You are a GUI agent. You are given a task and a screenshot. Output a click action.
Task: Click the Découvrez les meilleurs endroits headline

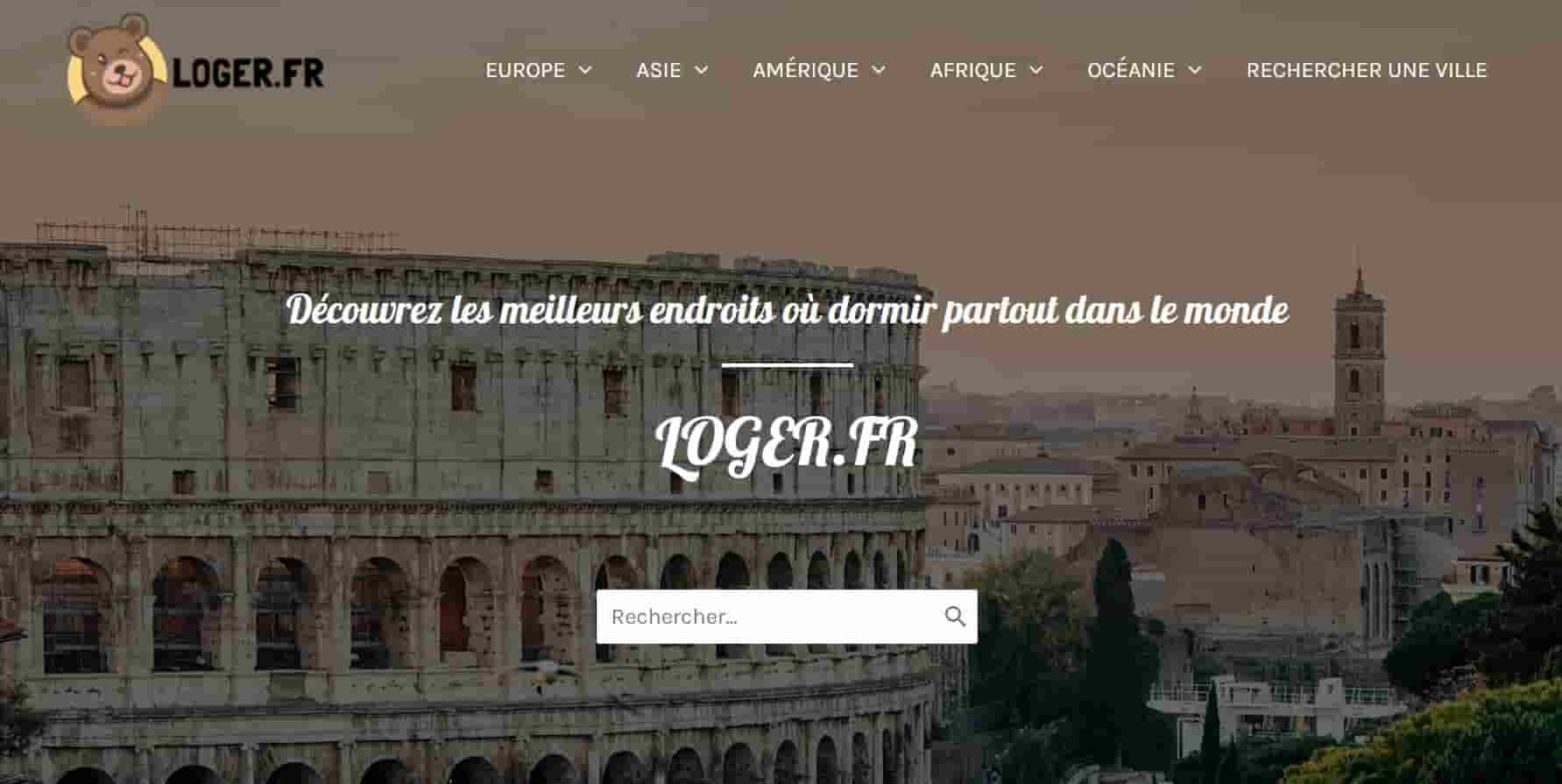[x=787, y=310]
